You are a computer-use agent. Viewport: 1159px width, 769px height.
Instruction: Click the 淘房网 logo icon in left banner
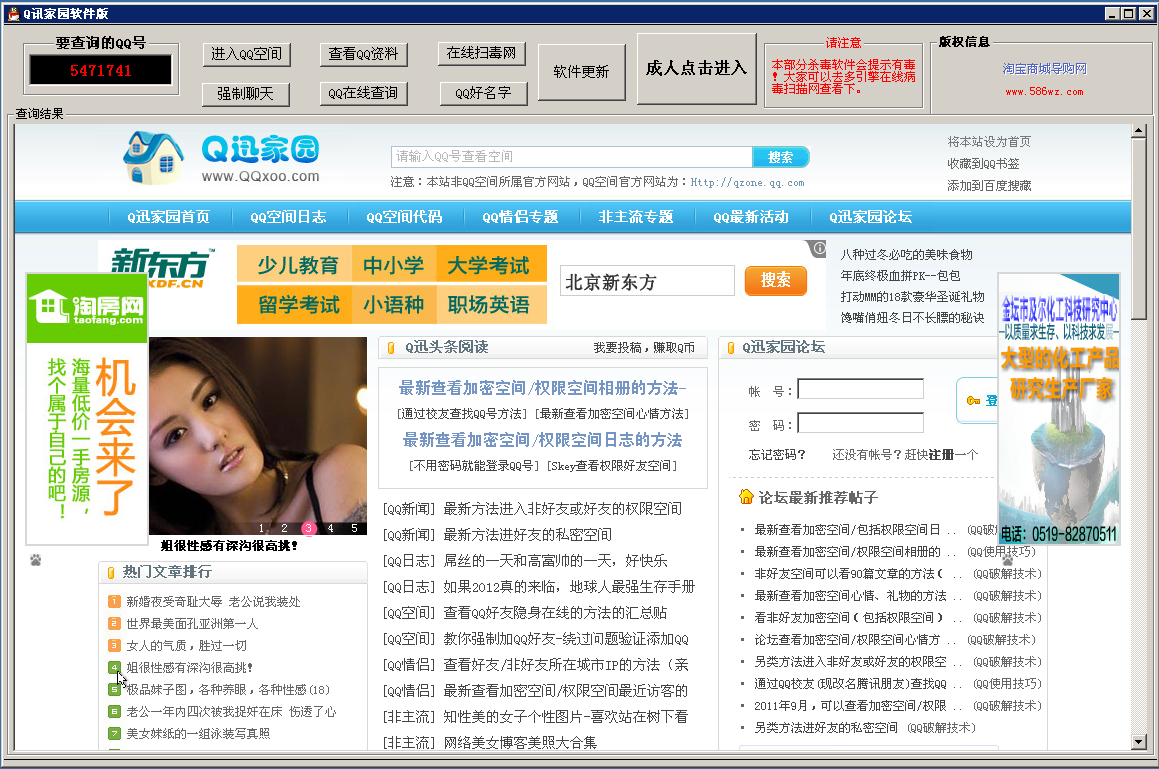85,306
